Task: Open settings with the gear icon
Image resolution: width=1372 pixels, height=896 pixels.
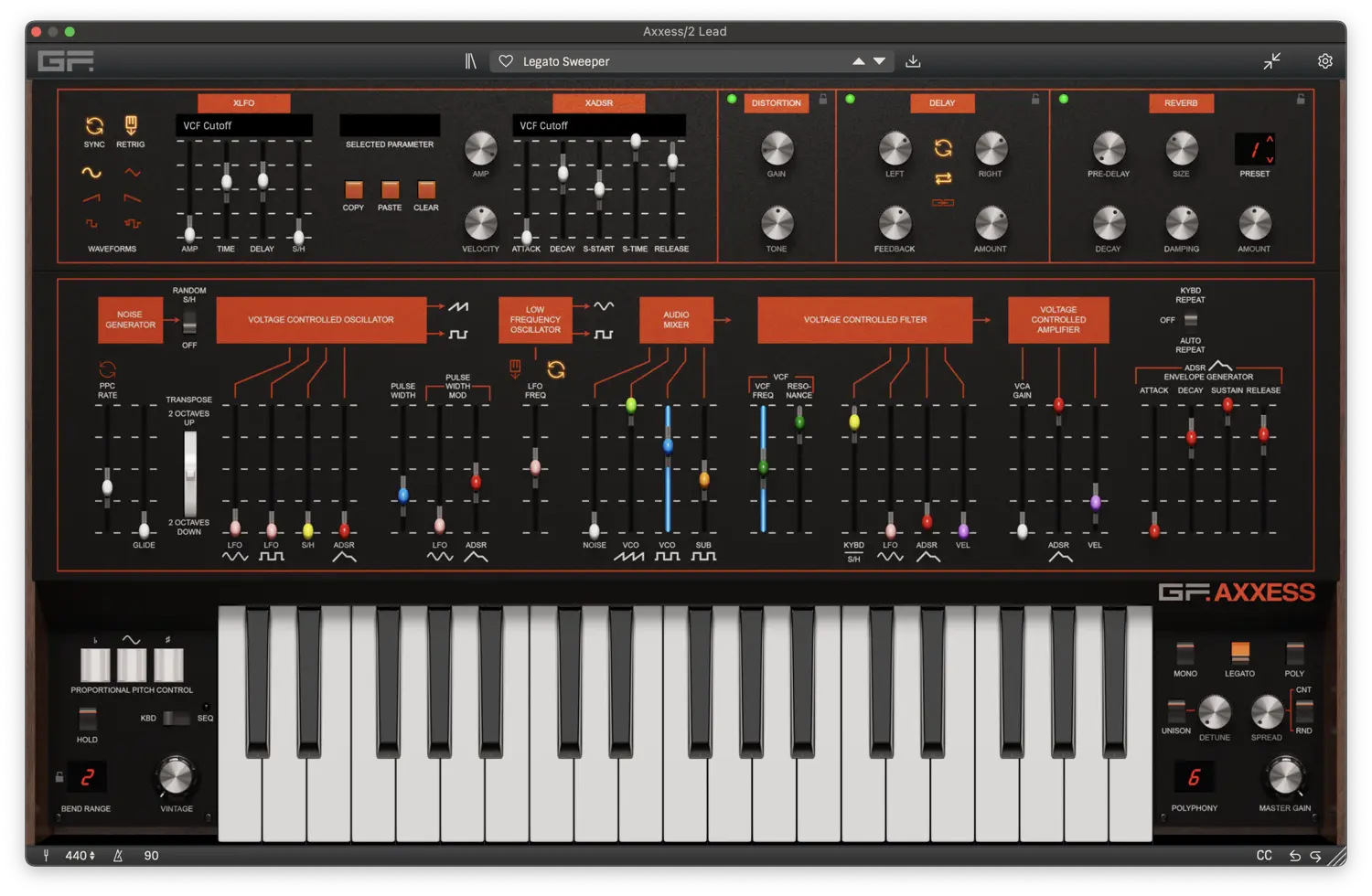Action: (x=1324, y=61)
